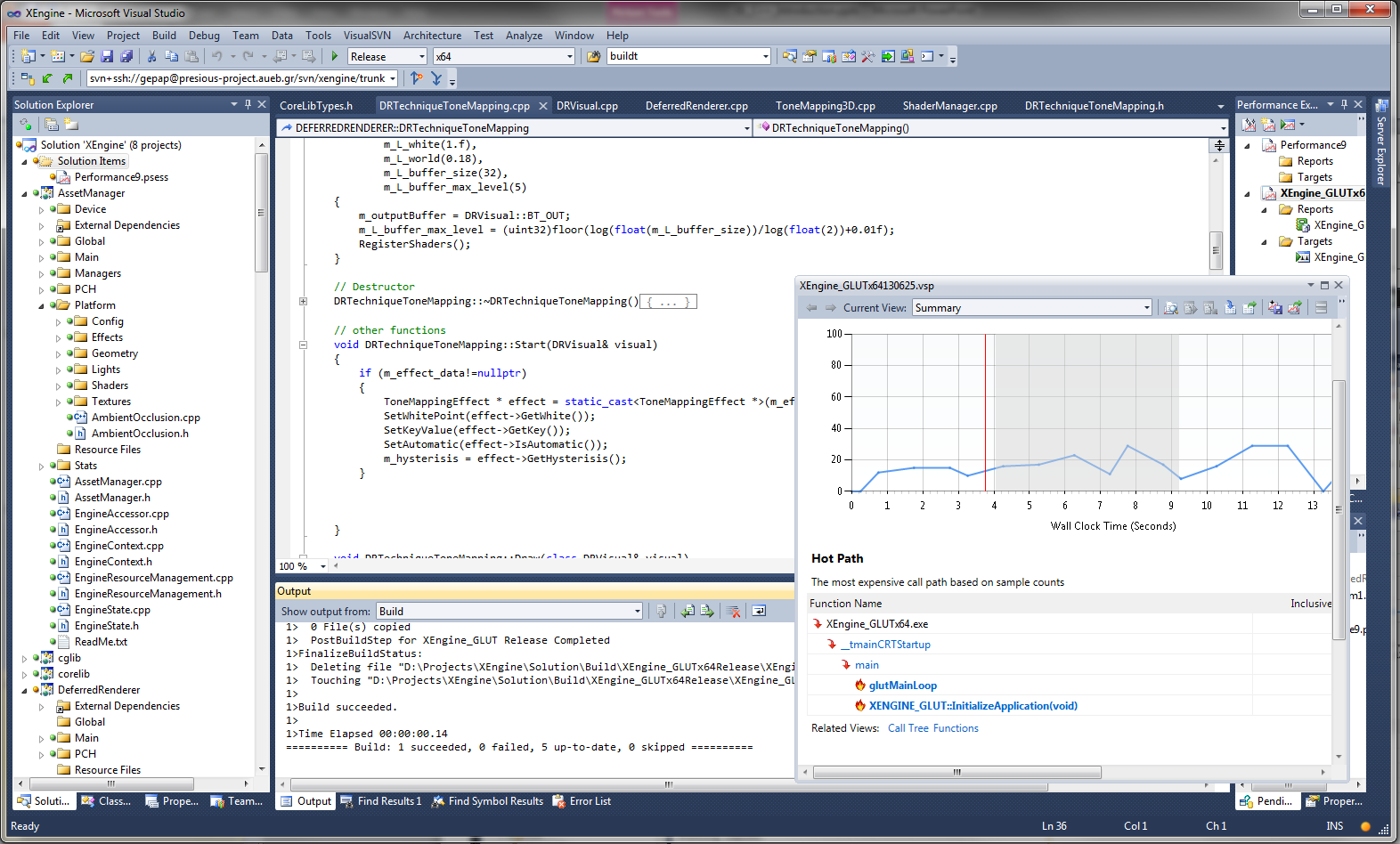
Task: Click XENGINE_GLUT::InitializeApplication(void) link
Action: pyautogui.click(x=973, y=706)
